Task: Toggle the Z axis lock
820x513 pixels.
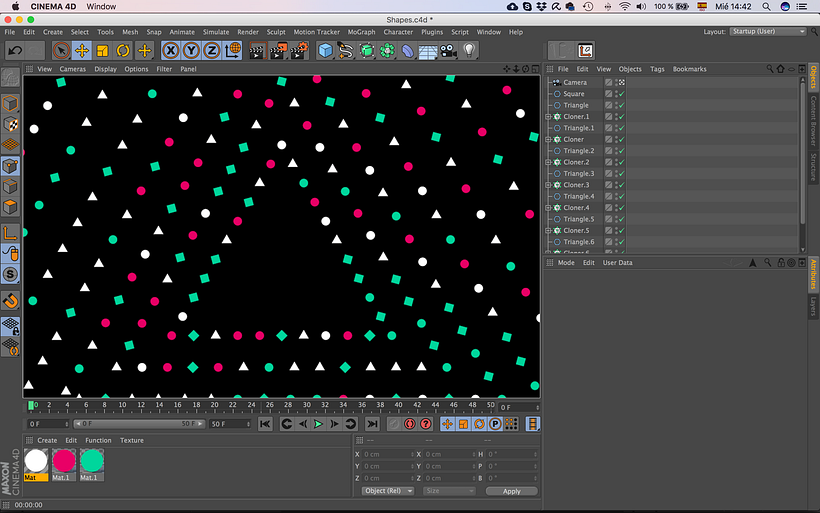Action: pyautogui.click(x=212, y=51)
